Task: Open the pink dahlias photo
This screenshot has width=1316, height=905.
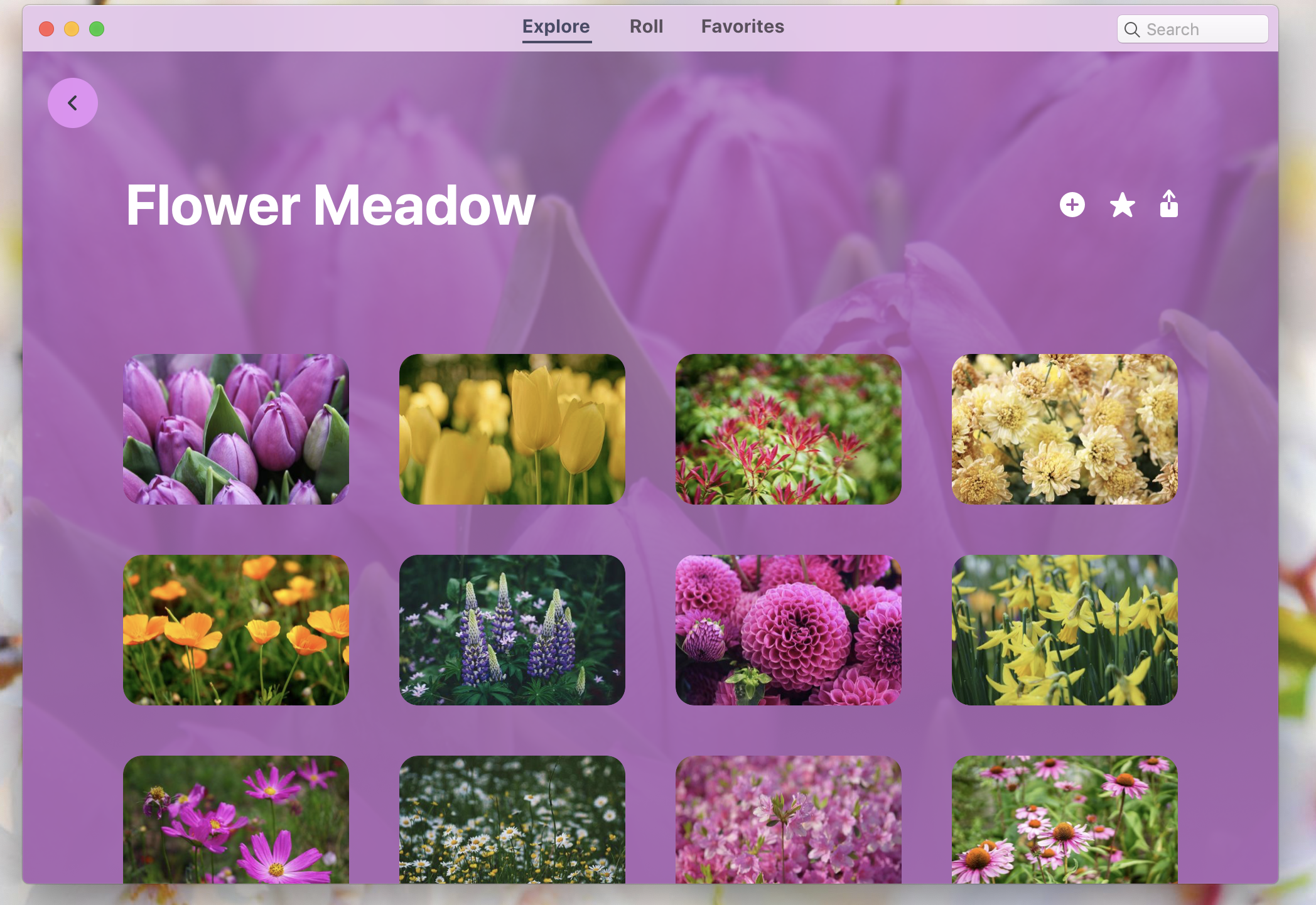Action: coord(789,630)
